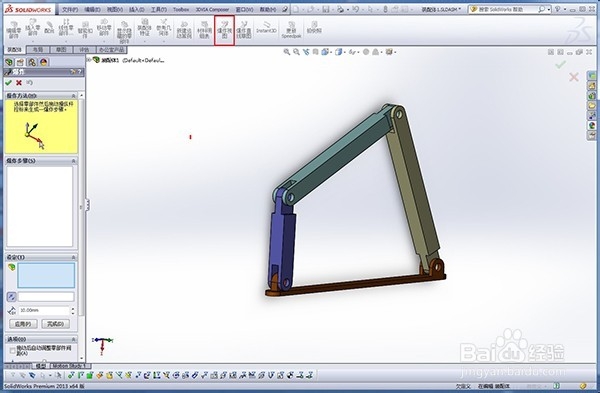Click Zoom to Fit in view toolbar
Screen dimensions: 600x393
tap(287, 52)
